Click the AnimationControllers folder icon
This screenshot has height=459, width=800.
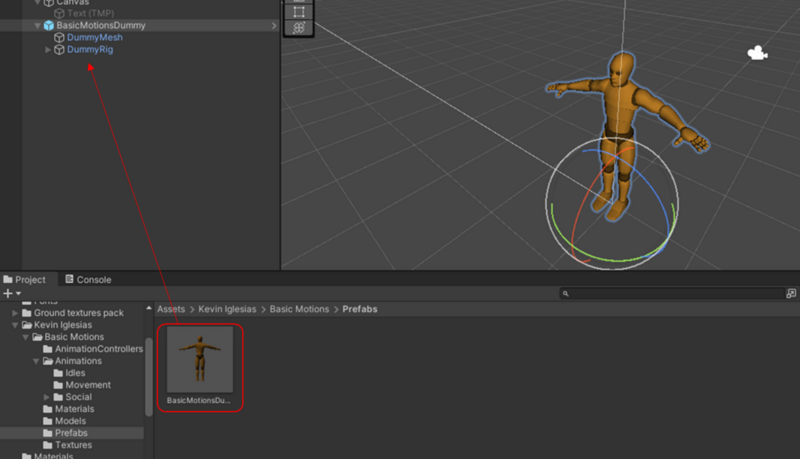[48, 349]
